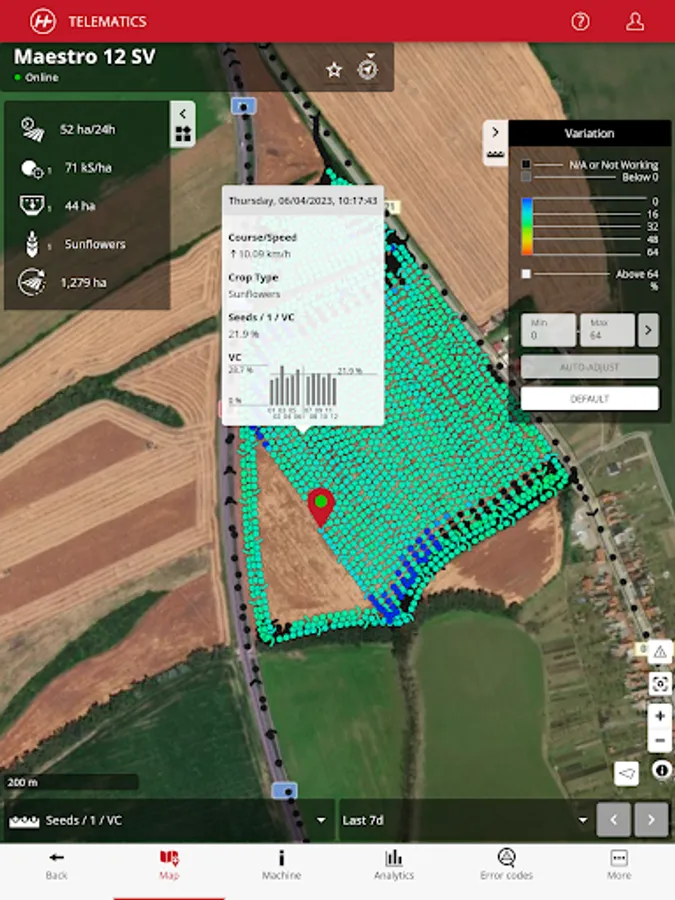Zoom in the map with plus
The width and height of the screenshot is (675, 900).
(660, 716)
